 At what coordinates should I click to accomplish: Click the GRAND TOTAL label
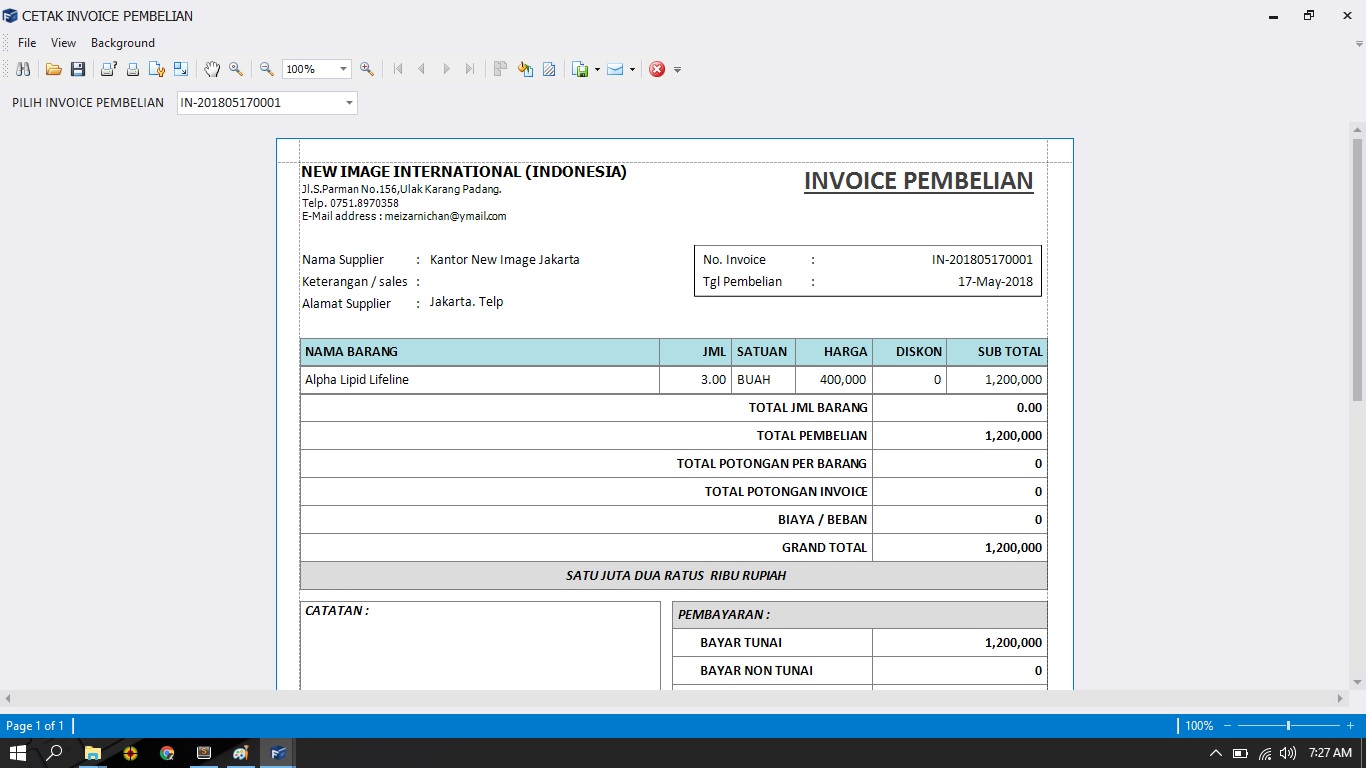(824, 548)
